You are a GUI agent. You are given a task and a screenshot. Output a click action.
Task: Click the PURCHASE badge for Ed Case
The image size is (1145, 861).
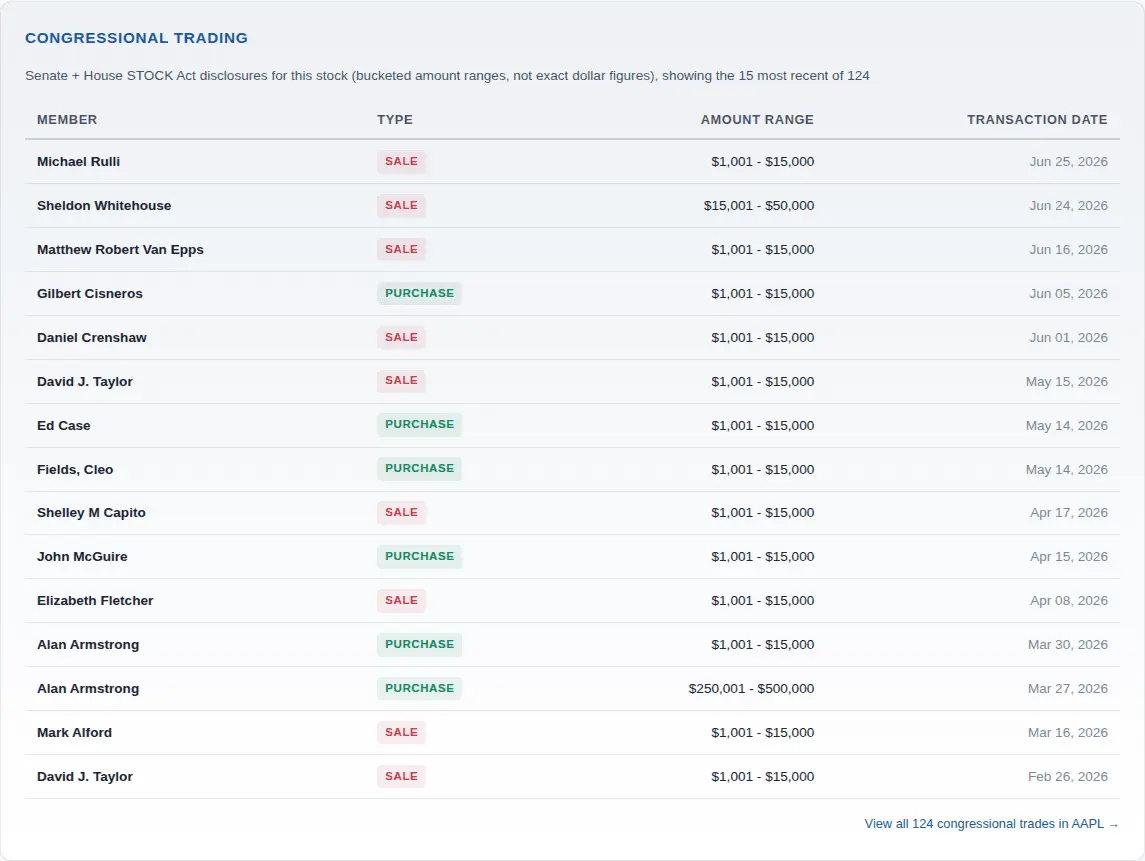click(419, 424)
